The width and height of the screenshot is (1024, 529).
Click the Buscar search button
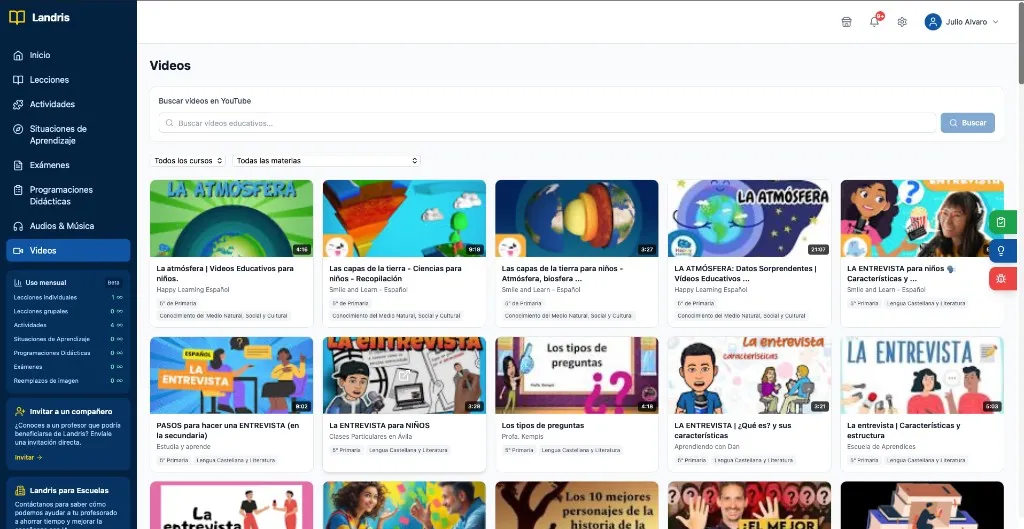click(x=968, y=123)
